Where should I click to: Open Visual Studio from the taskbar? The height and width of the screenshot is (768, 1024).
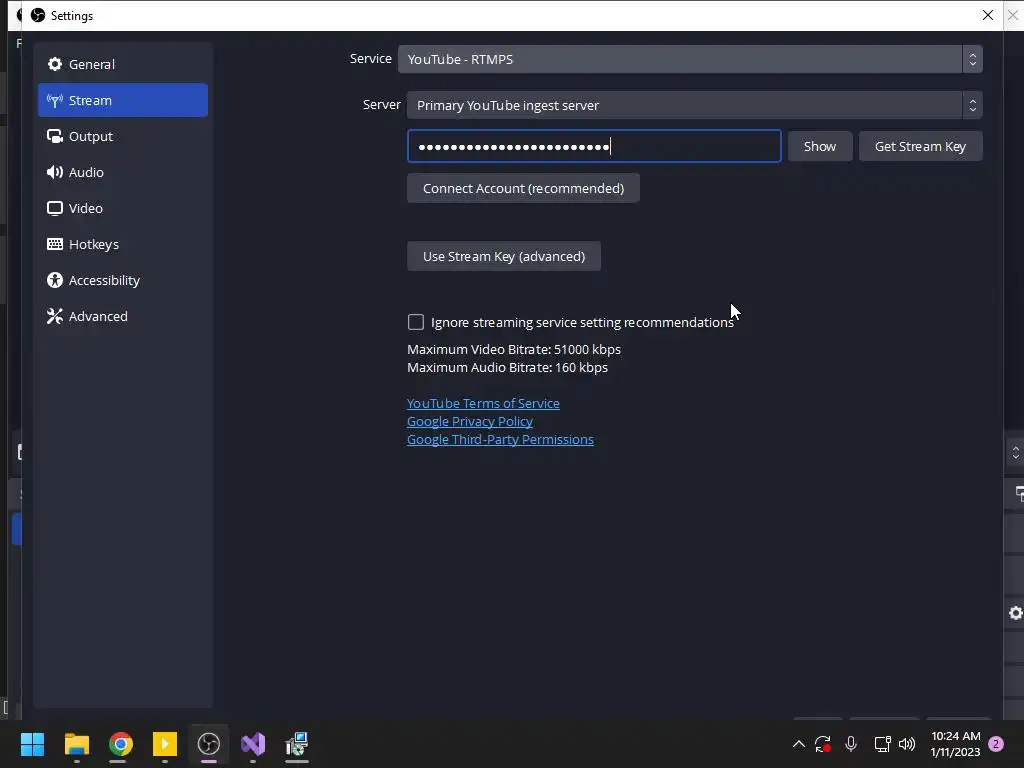(253, 744)
